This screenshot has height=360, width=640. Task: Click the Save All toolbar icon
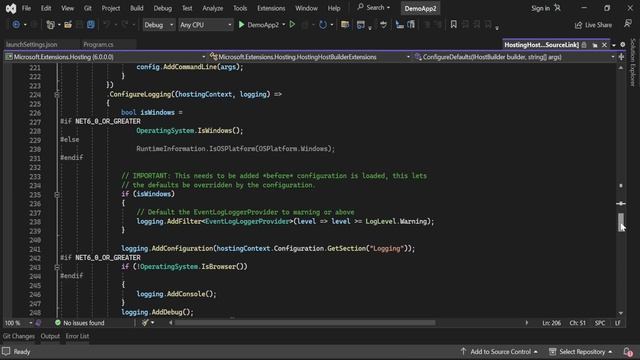[91, 25]
